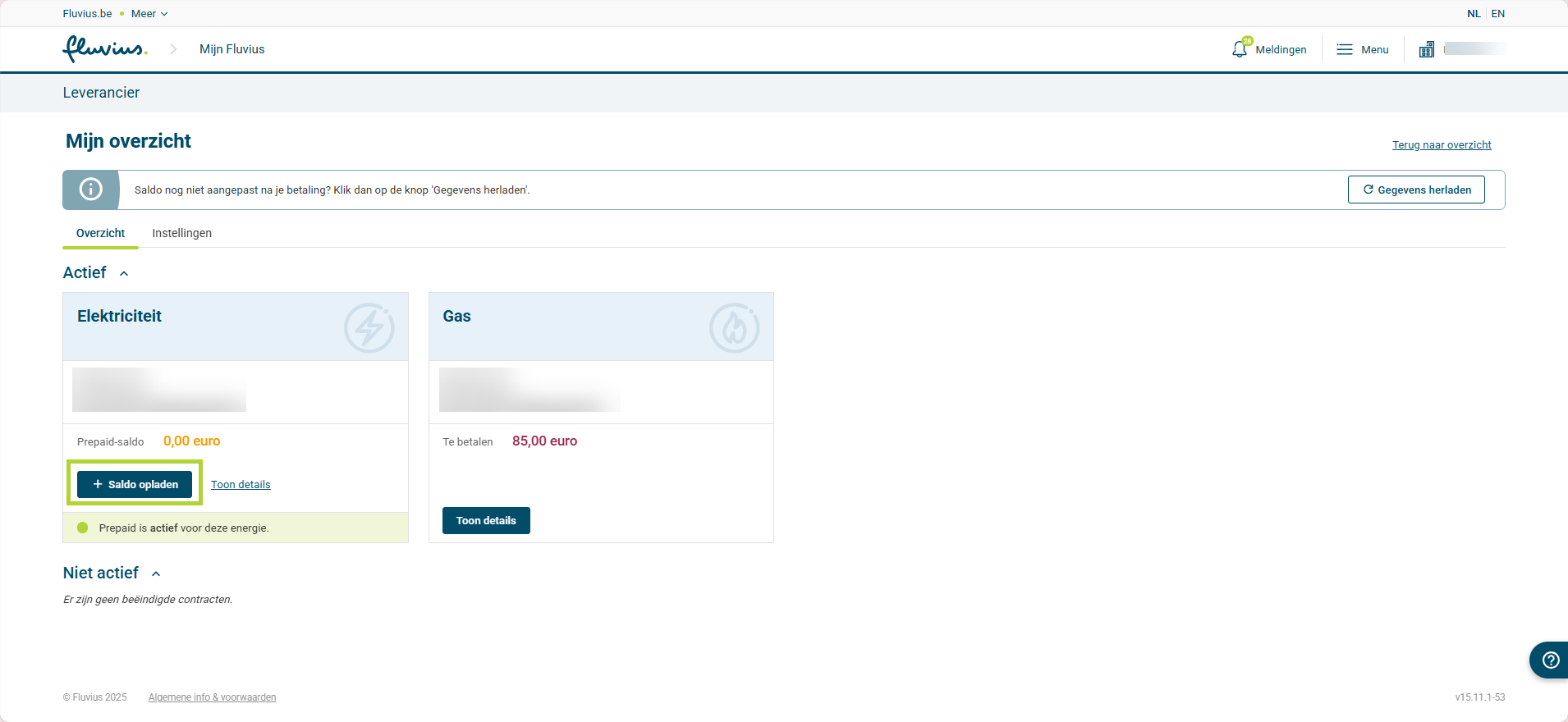Switch to the Instellingen tab
The height and width of the screenshot is (722, 1568).
click(181, 233)
